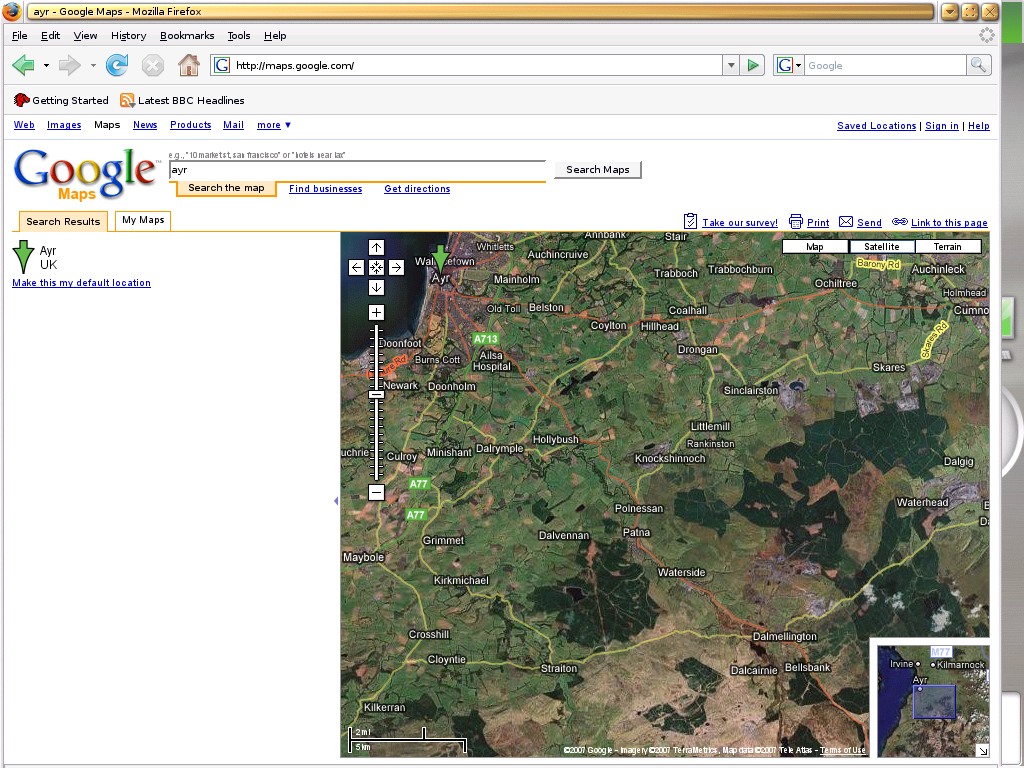The width and height of the screenshot is (1024, 768).
Task: Expand the URL bar history dropdown
Action: click(730, 66)
